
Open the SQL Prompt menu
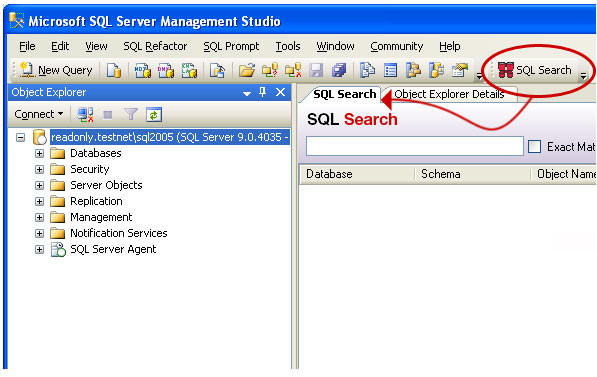231,46
